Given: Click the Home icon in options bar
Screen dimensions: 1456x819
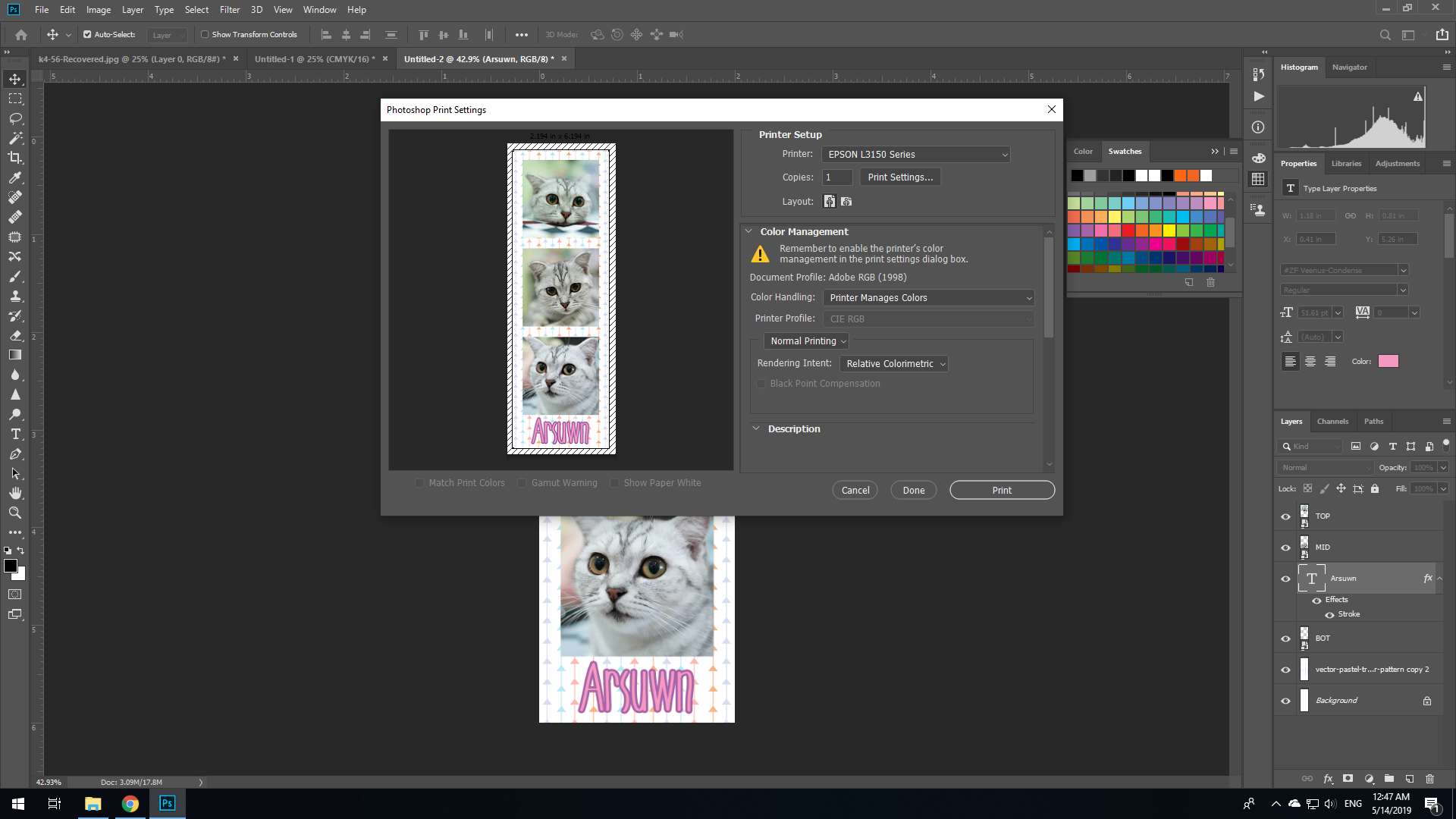Looking at the screenshot, I should point(21,35).
